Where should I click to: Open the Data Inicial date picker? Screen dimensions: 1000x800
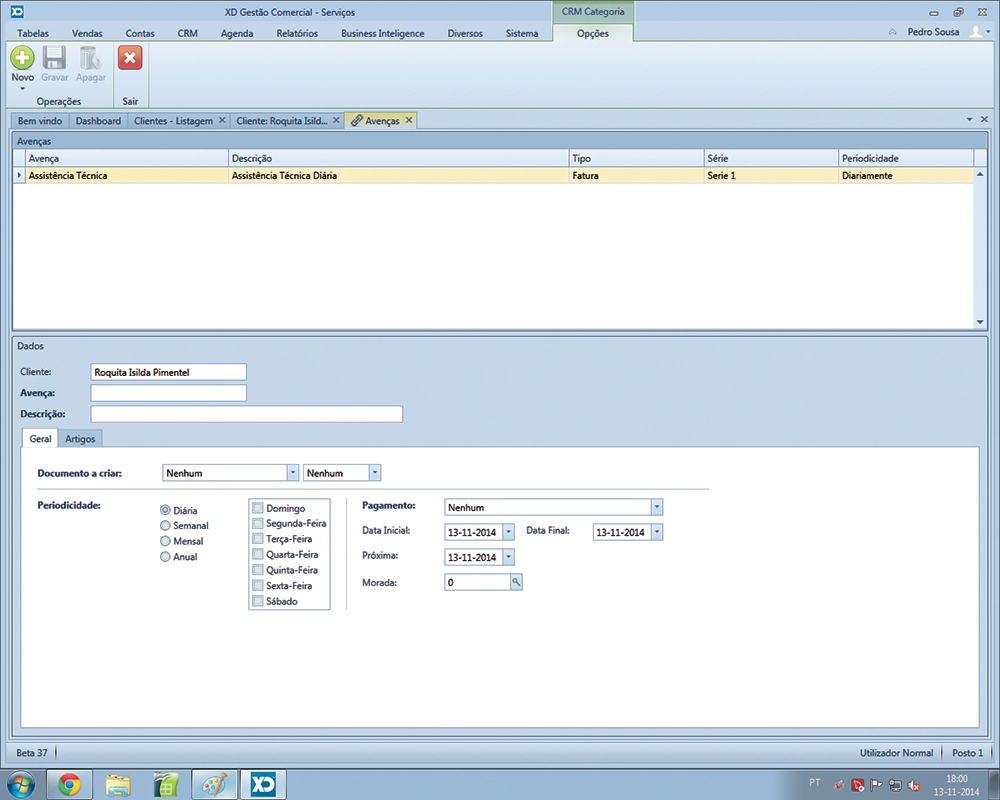click(508, 532)
